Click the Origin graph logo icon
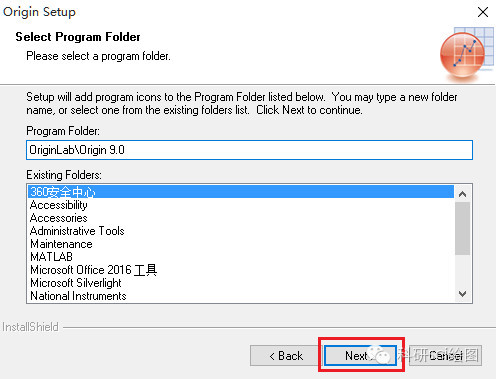 click(x=467, y=53)
